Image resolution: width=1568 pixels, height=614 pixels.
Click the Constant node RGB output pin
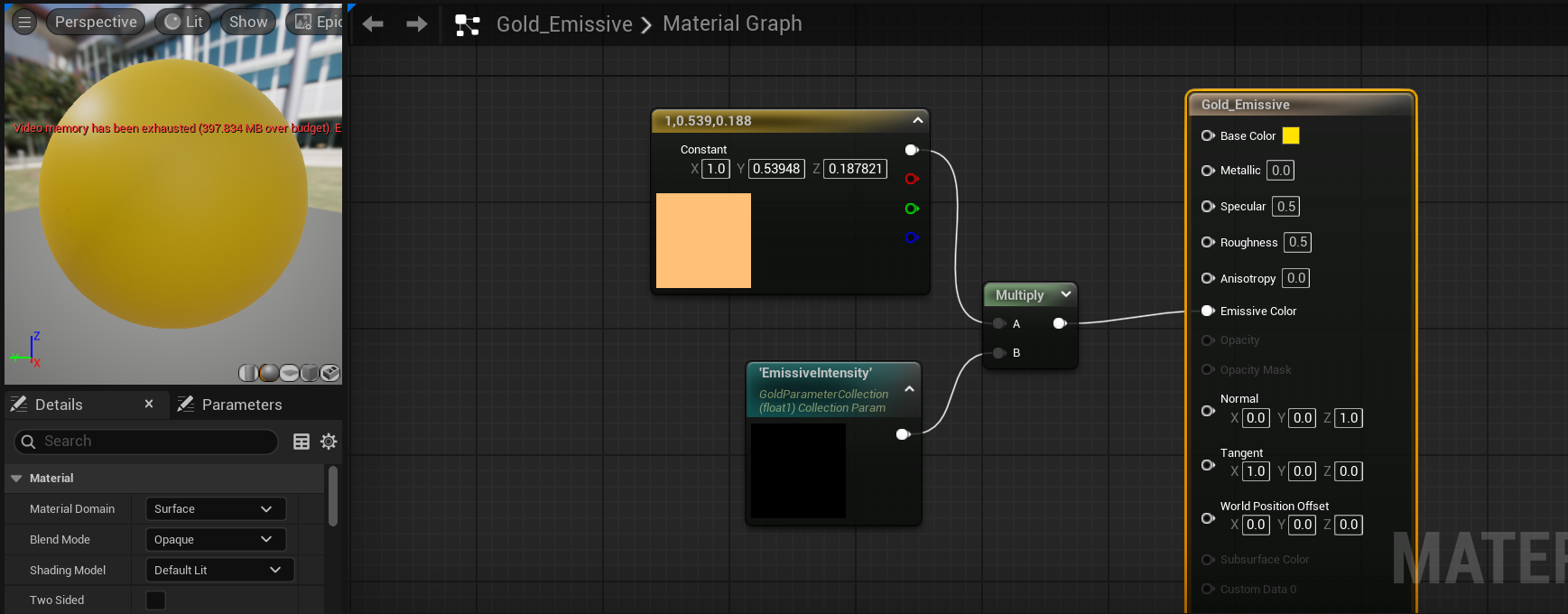coord(912,150)
